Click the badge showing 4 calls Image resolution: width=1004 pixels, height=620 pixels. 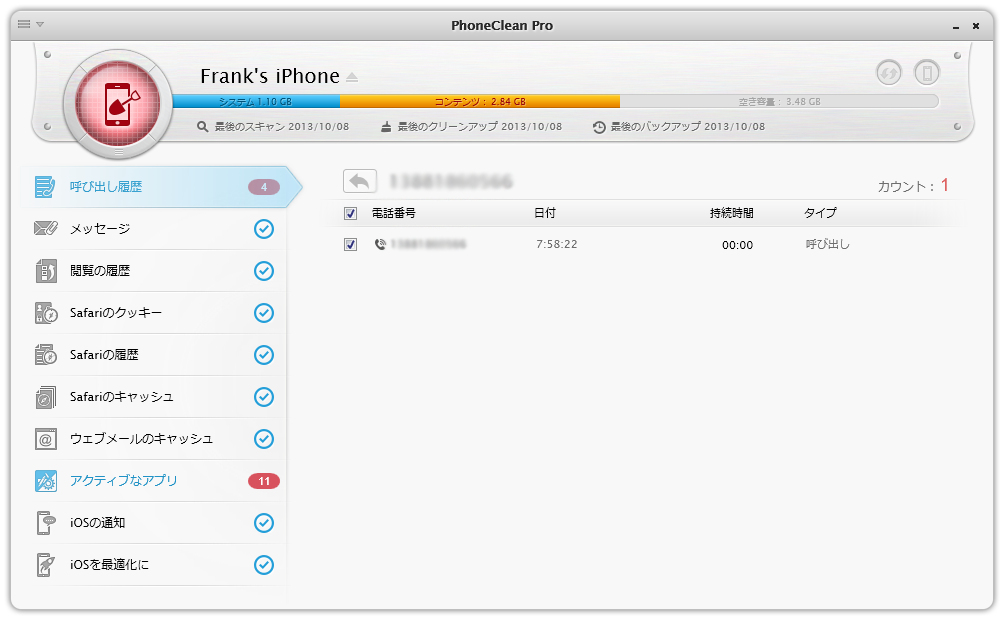[x=264, y=187]
